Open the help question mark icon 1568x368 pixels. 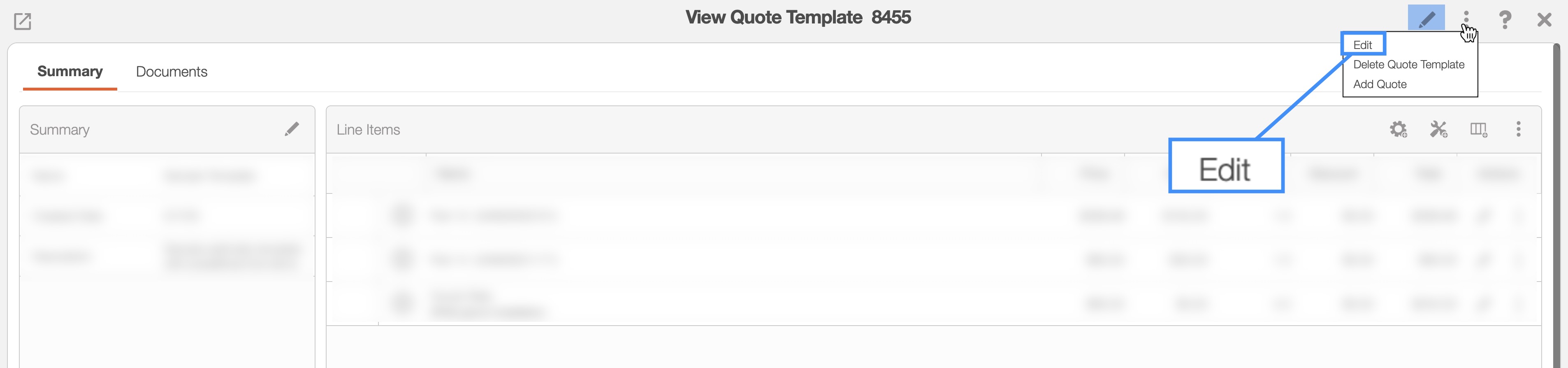[1505, 19]
